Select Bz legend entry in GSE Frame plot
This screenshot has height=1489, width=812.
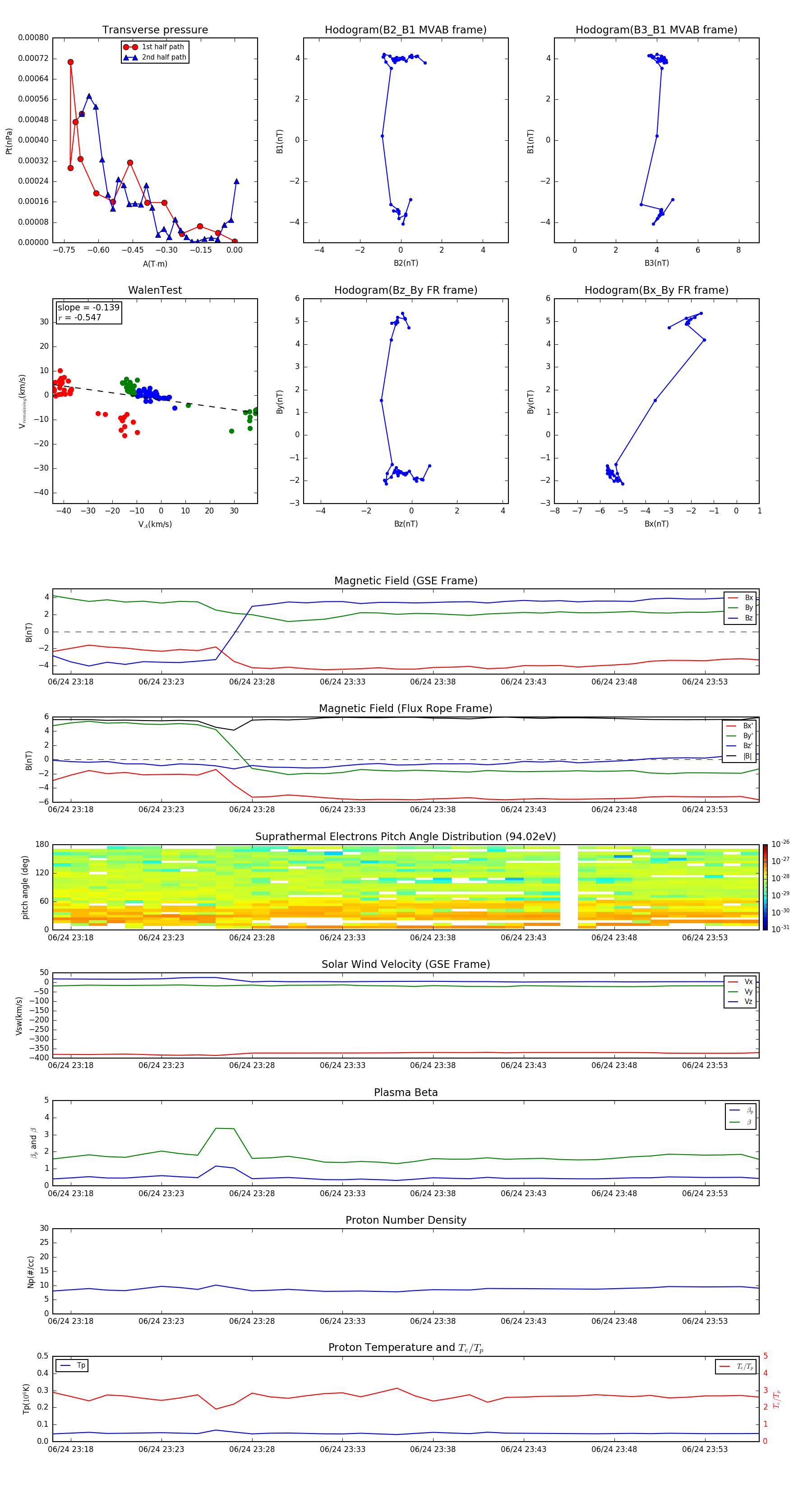tap(740, 618)
